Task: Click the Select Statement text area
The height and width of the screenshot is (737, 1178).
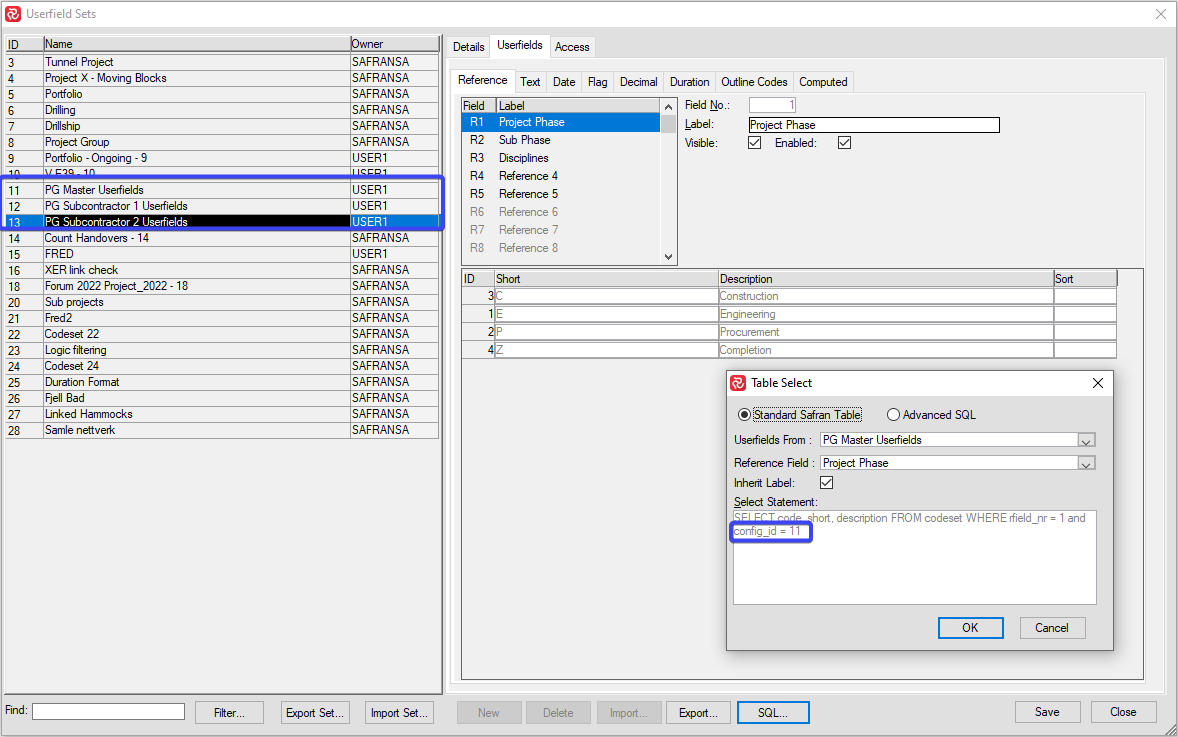Action: [x=914, y=557]
